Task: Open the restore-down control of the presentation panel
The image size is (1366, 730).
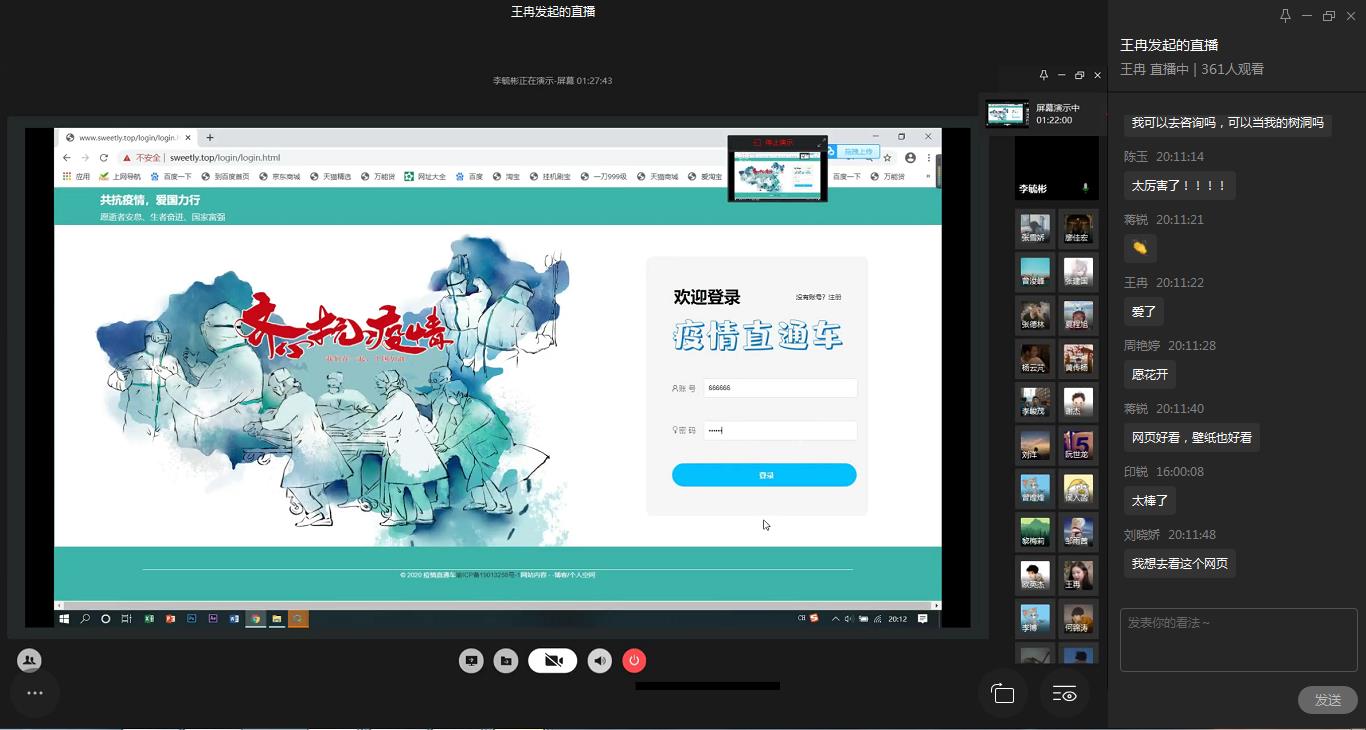Action: (1079, 75)
